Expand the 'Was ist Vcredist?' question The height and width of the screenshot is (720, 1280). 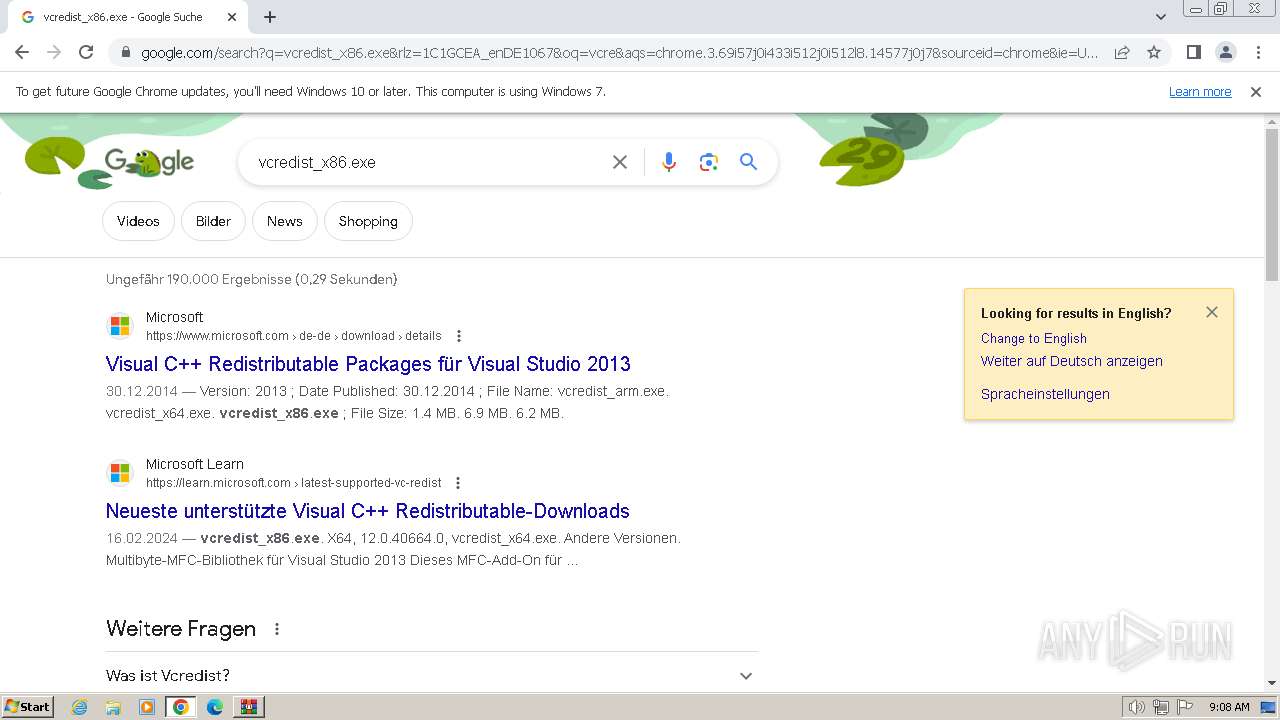point(432,676)
